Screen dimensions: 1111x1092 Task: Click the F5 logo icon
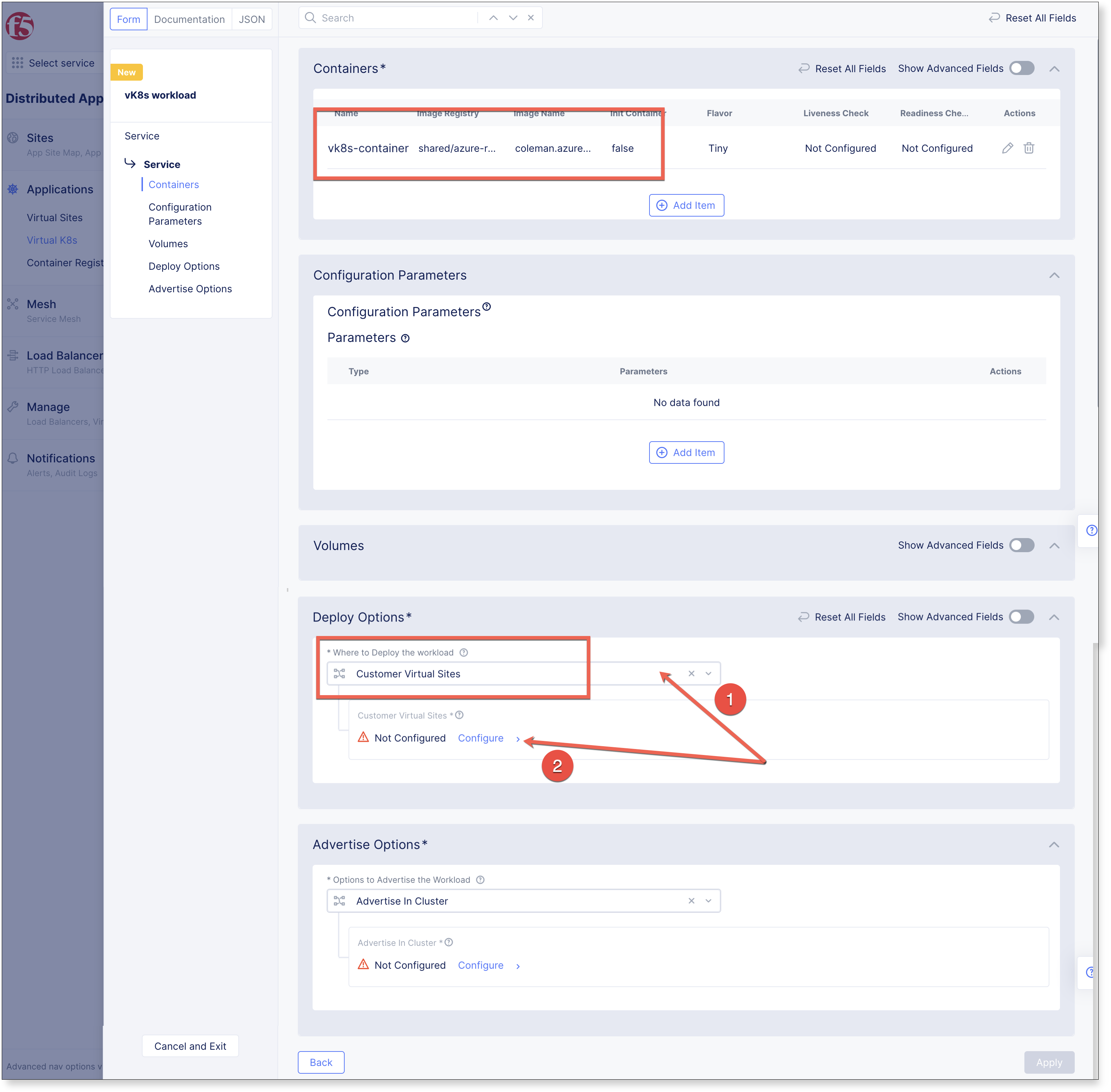tap(20, 26)
